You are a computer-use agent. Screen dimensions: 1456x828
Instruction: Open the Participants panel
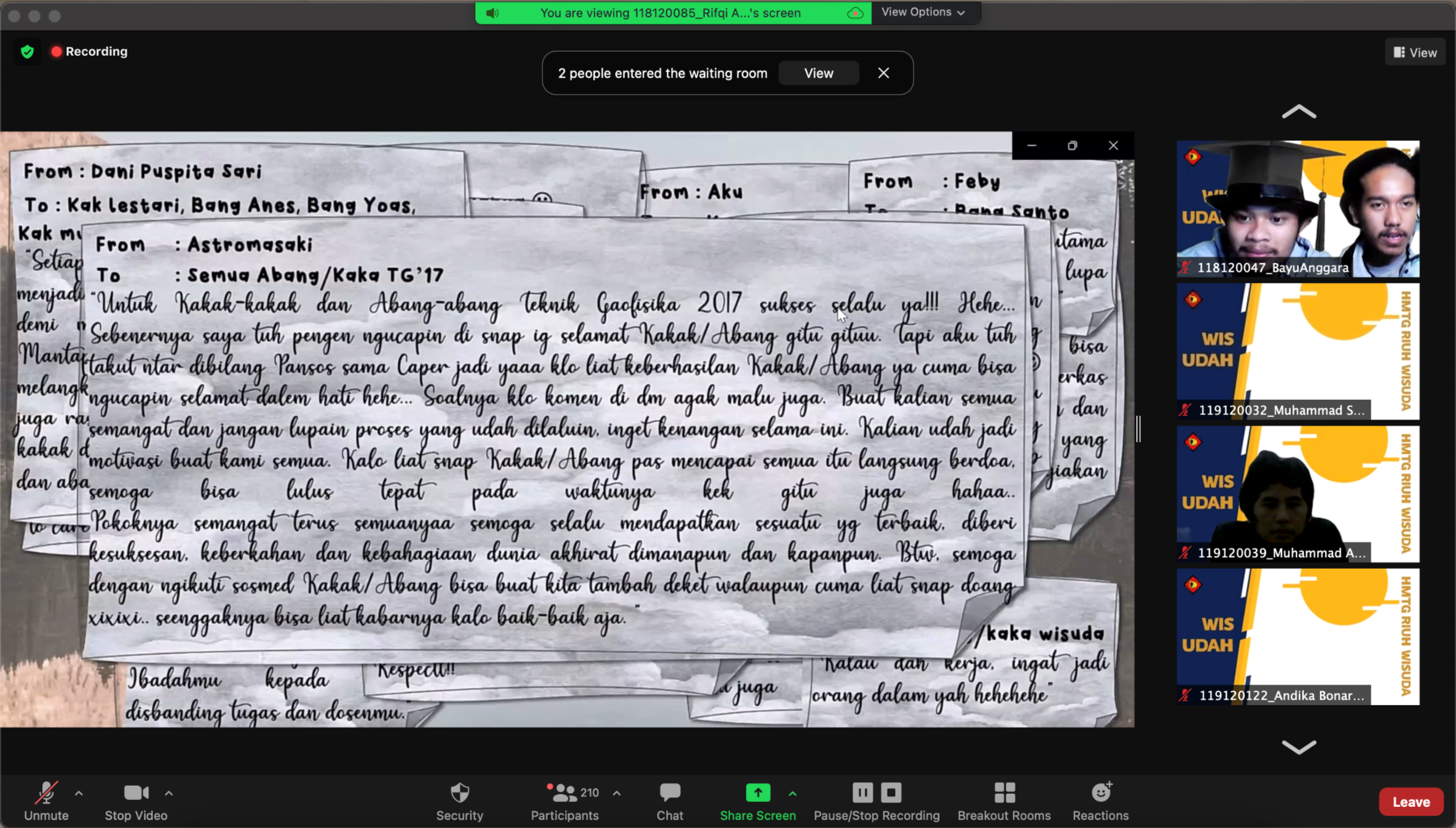pyautogui.click(x=564, y=793)
